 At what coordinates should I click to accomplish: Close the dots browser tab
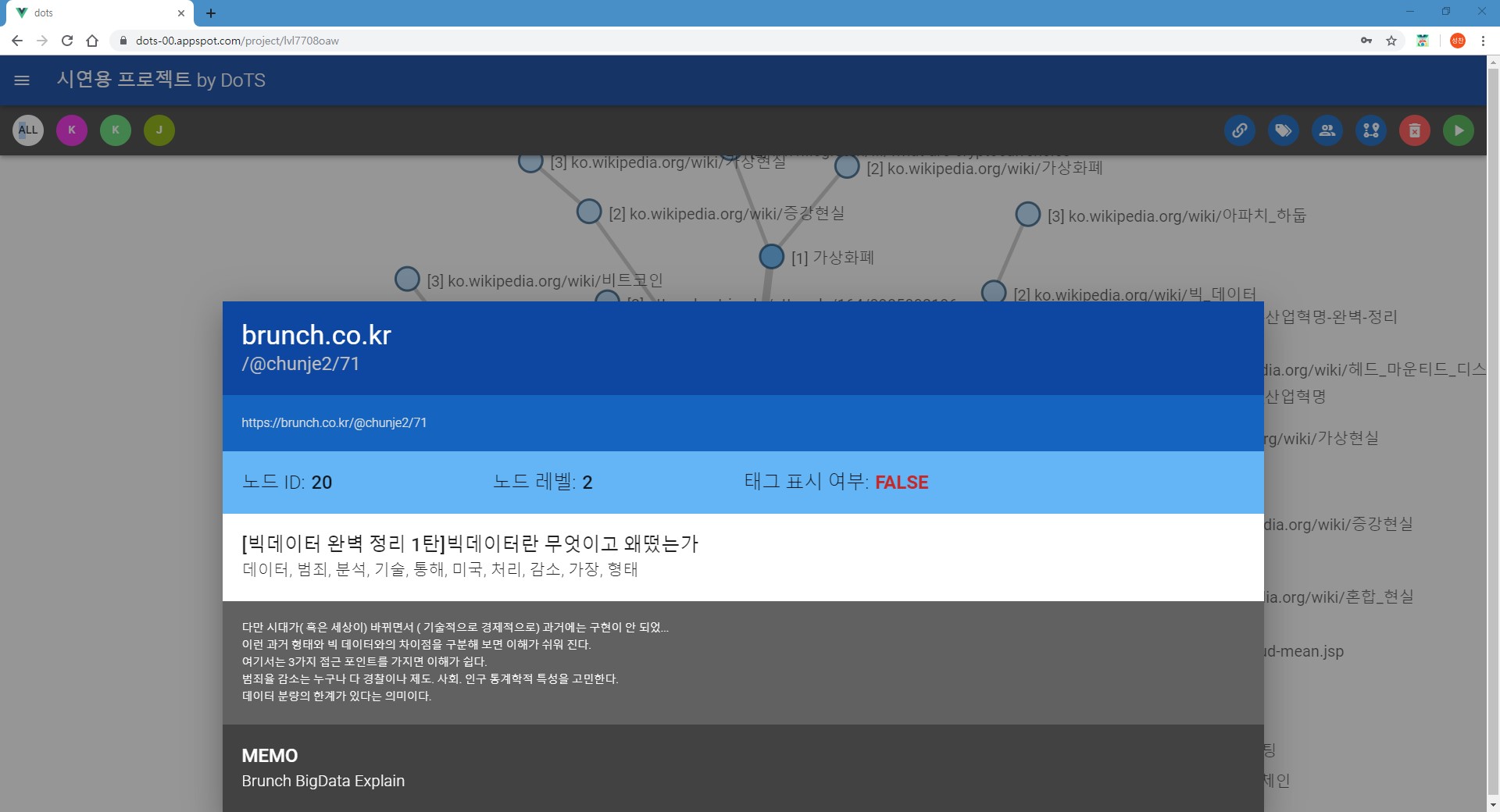click(181, 13)
